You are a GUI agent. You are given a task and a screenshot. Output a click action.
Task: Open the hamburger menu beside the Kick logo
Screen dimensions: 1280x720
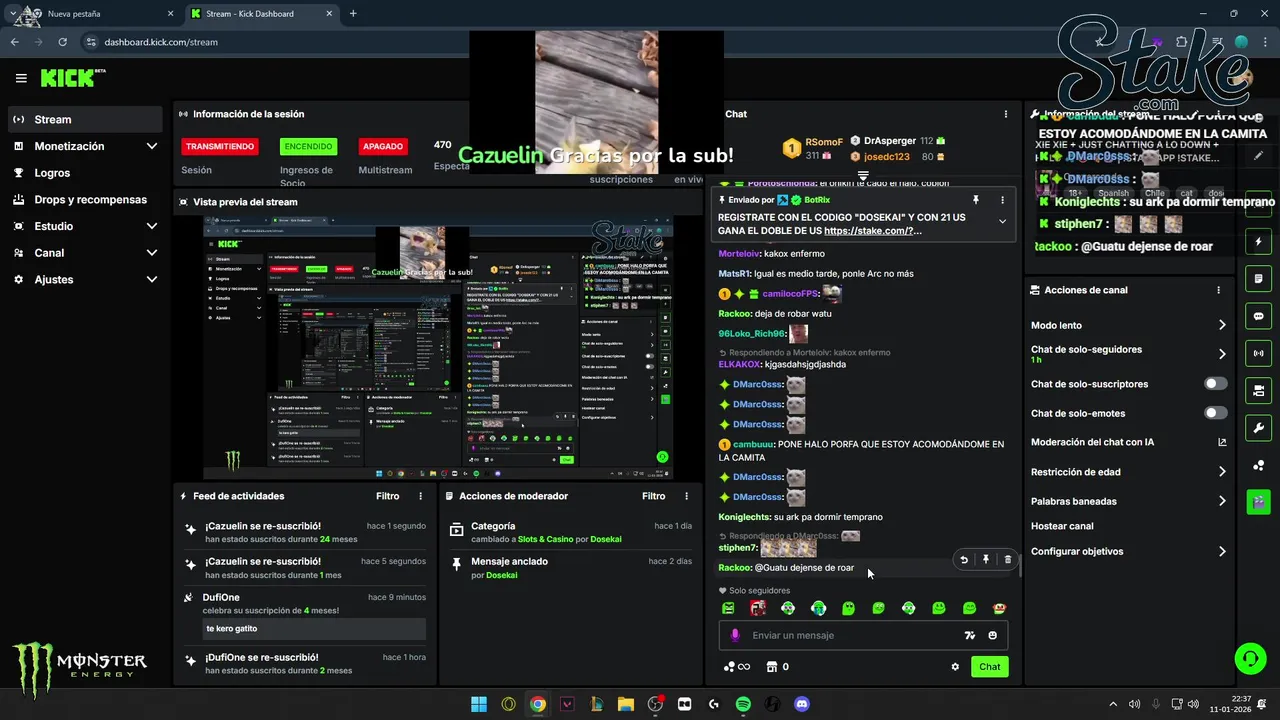[x=21, y=78]
